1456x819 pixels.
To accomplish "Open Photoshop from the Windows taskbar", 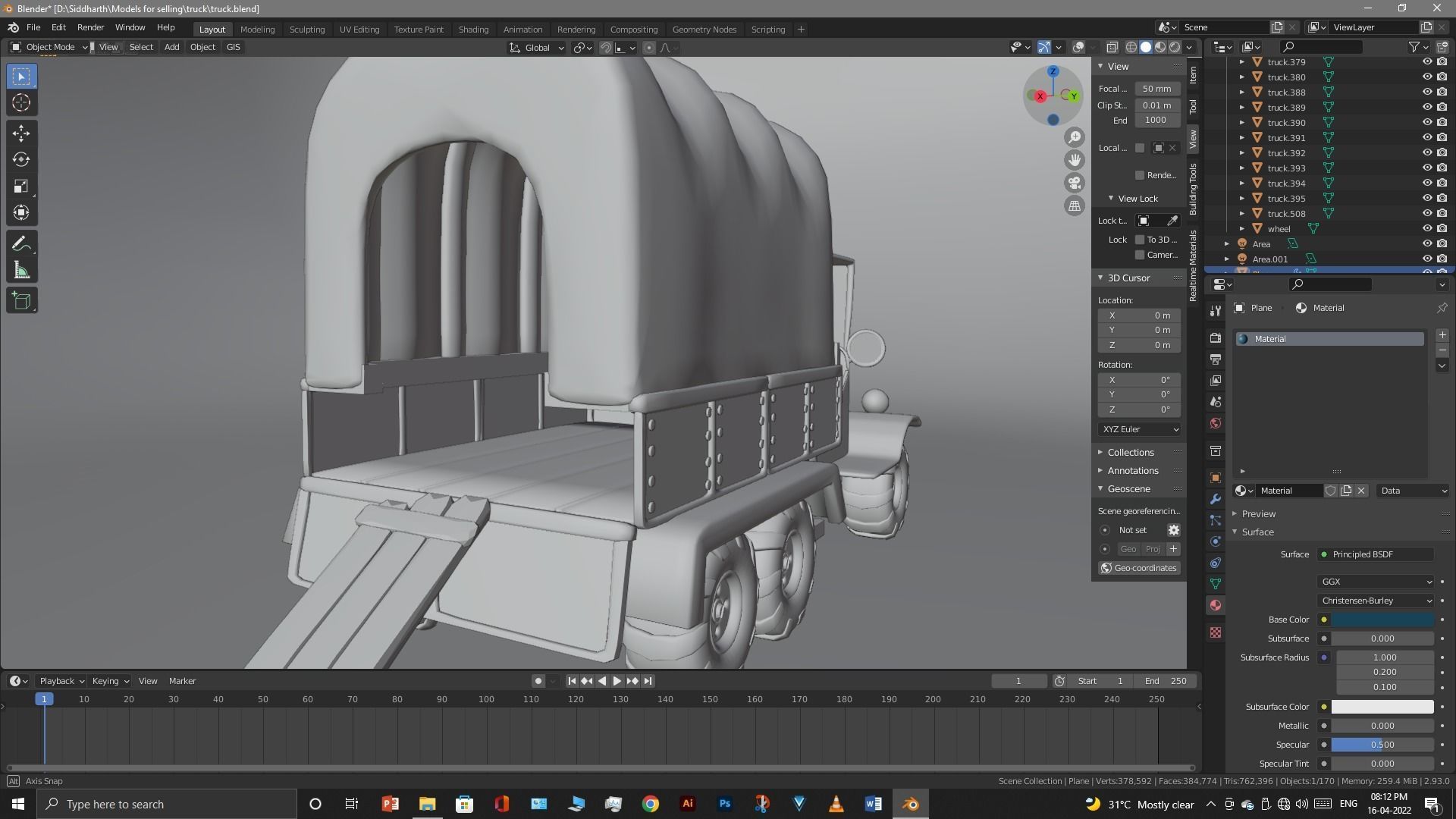I will [x=724, y=804].
